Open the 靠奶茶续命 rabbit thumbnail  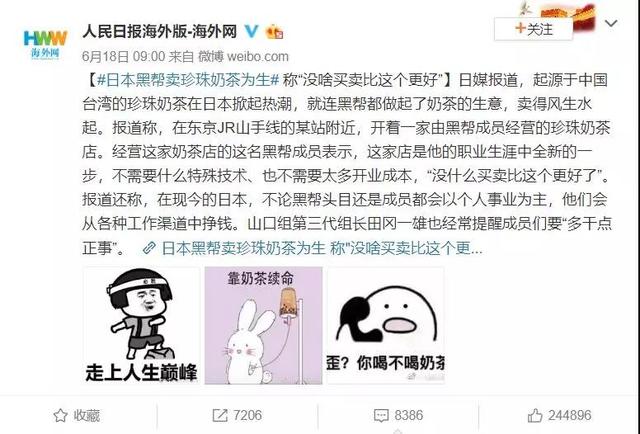point(264,325)
